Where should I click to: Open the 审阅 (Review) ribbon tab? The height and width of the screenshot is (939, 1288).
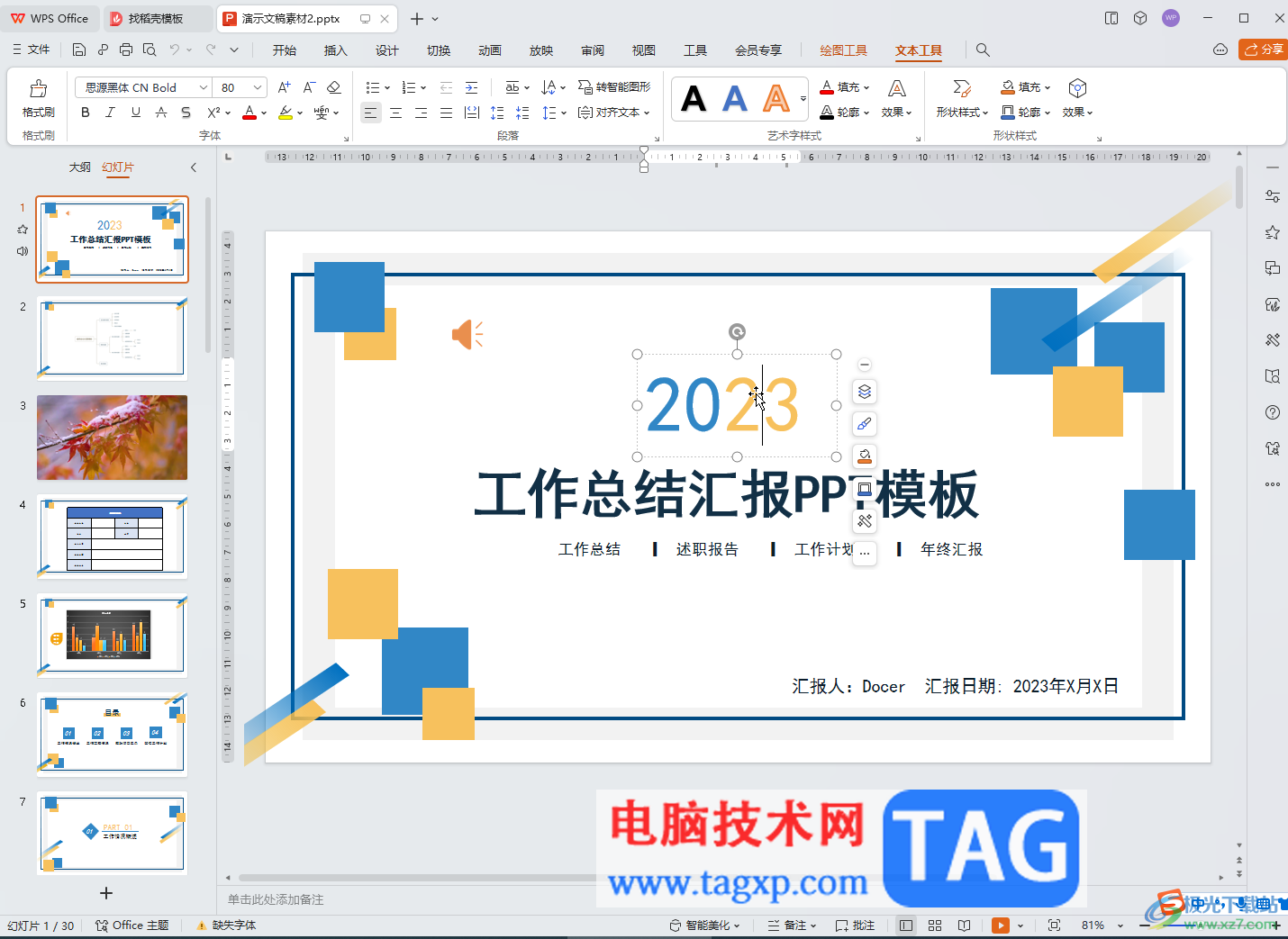point(593,50)
